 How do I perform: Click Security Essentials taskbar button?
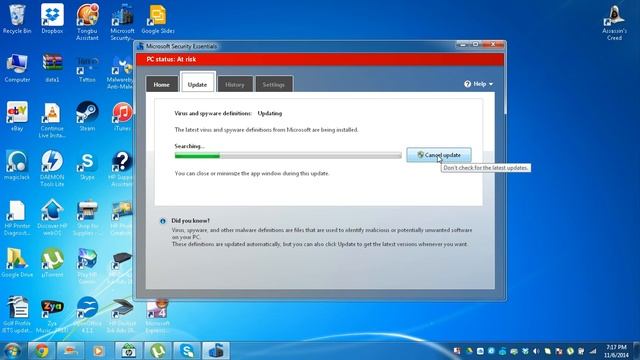point(216,351)
